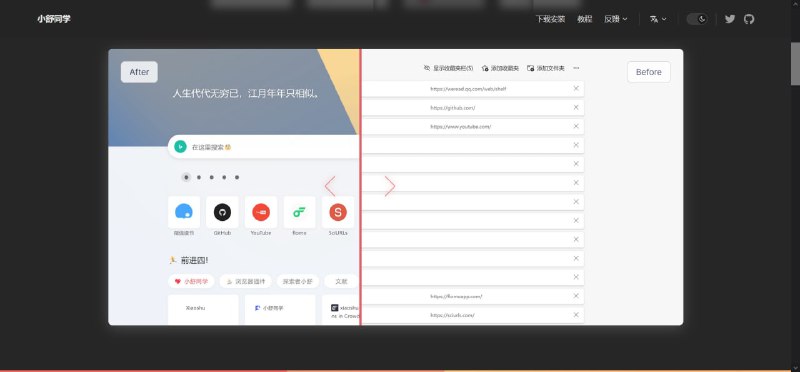Go to 下载安装 download page
The width and height of the screenshot is (800, 372).
coord(550,19)
